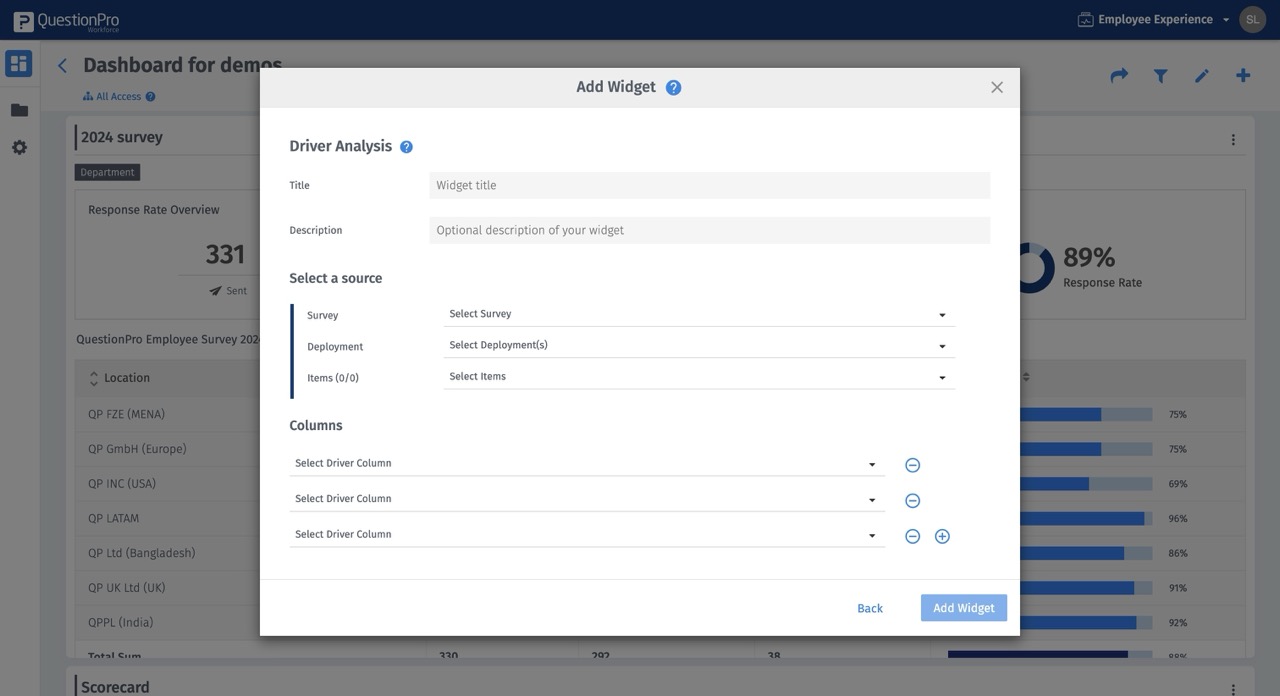Click the plus add widget icon
Viewport: 1280px width, 696px height.
click(x=1243, y=76)
